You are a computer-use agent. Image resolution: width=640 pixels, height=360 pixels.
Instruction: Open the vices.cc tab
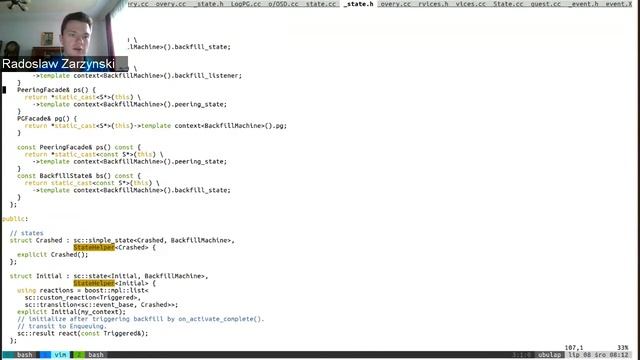(x=471, y=4)
